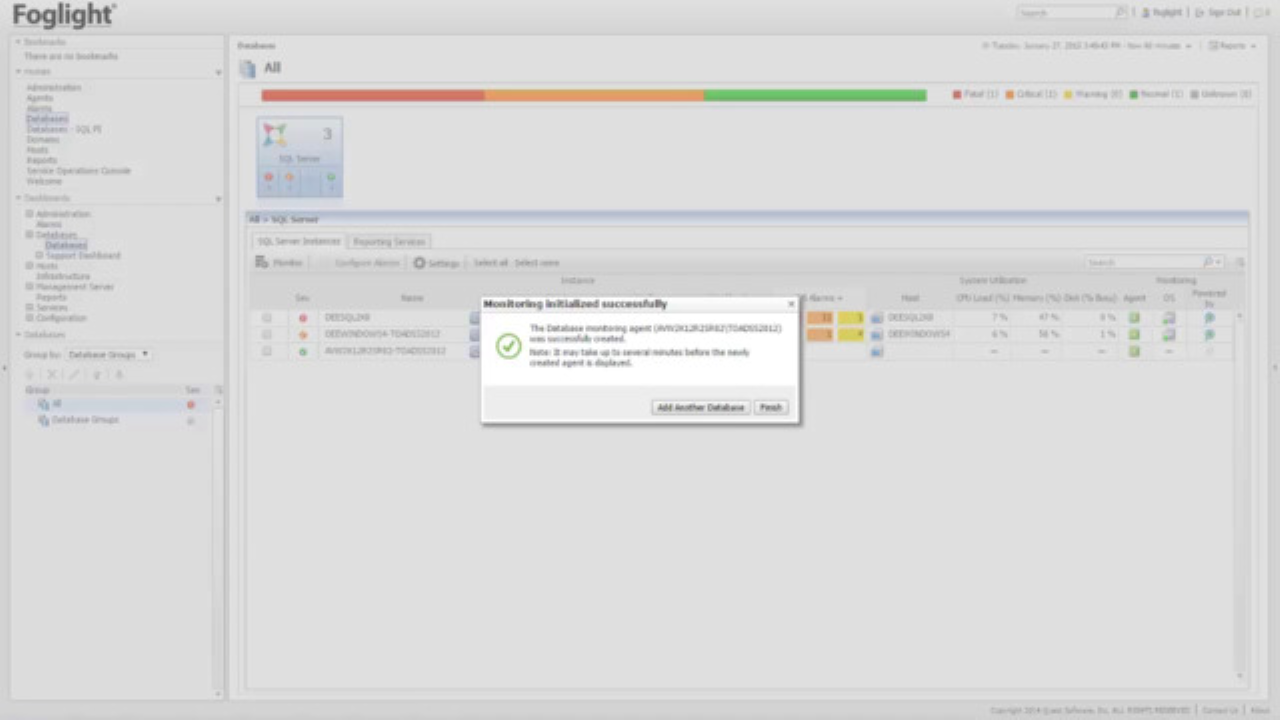
Task: Click the fatal severity icon of DEESQL2K8
Action: point(303,318)
